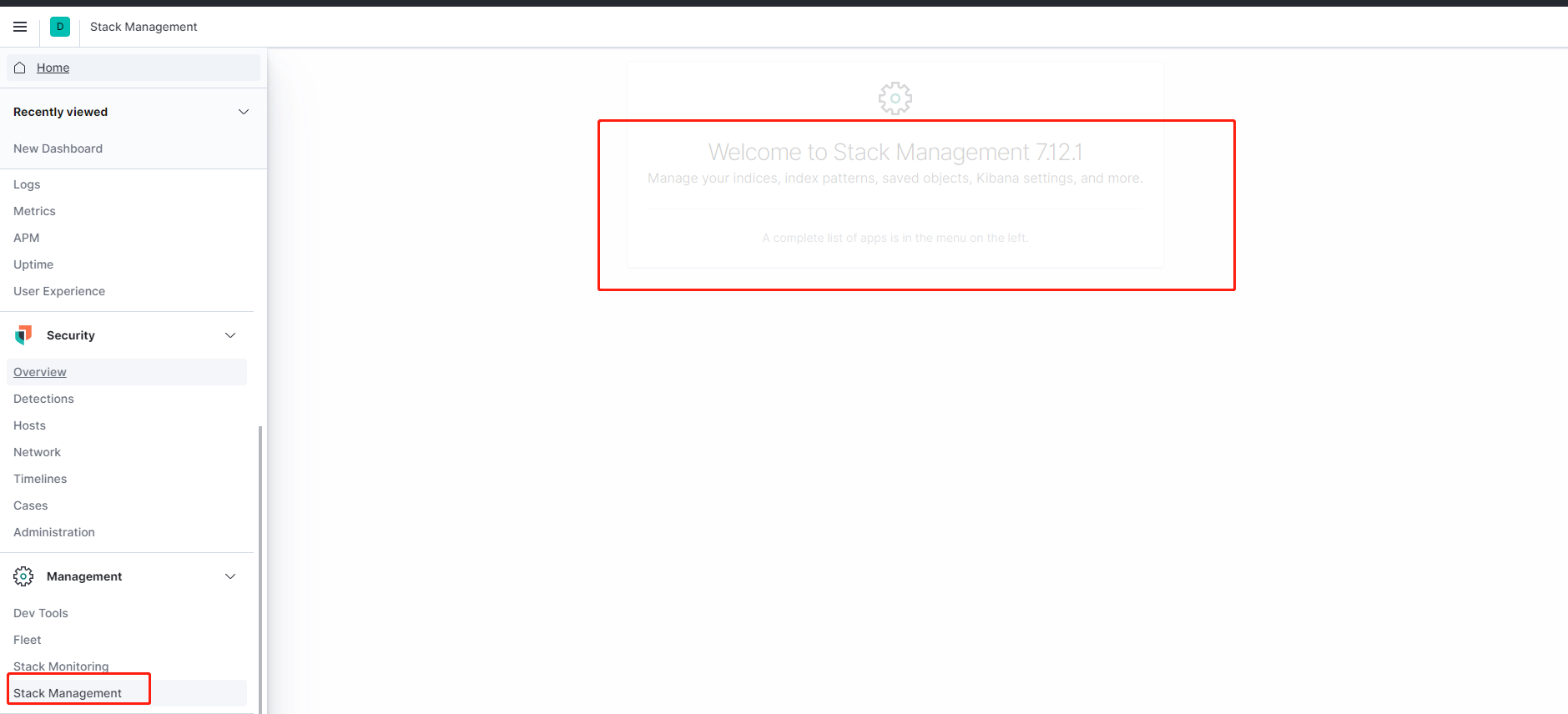Open Security Hosts page
The width and height of the screenshot is (1568, 714).
(x=29, y=425)
